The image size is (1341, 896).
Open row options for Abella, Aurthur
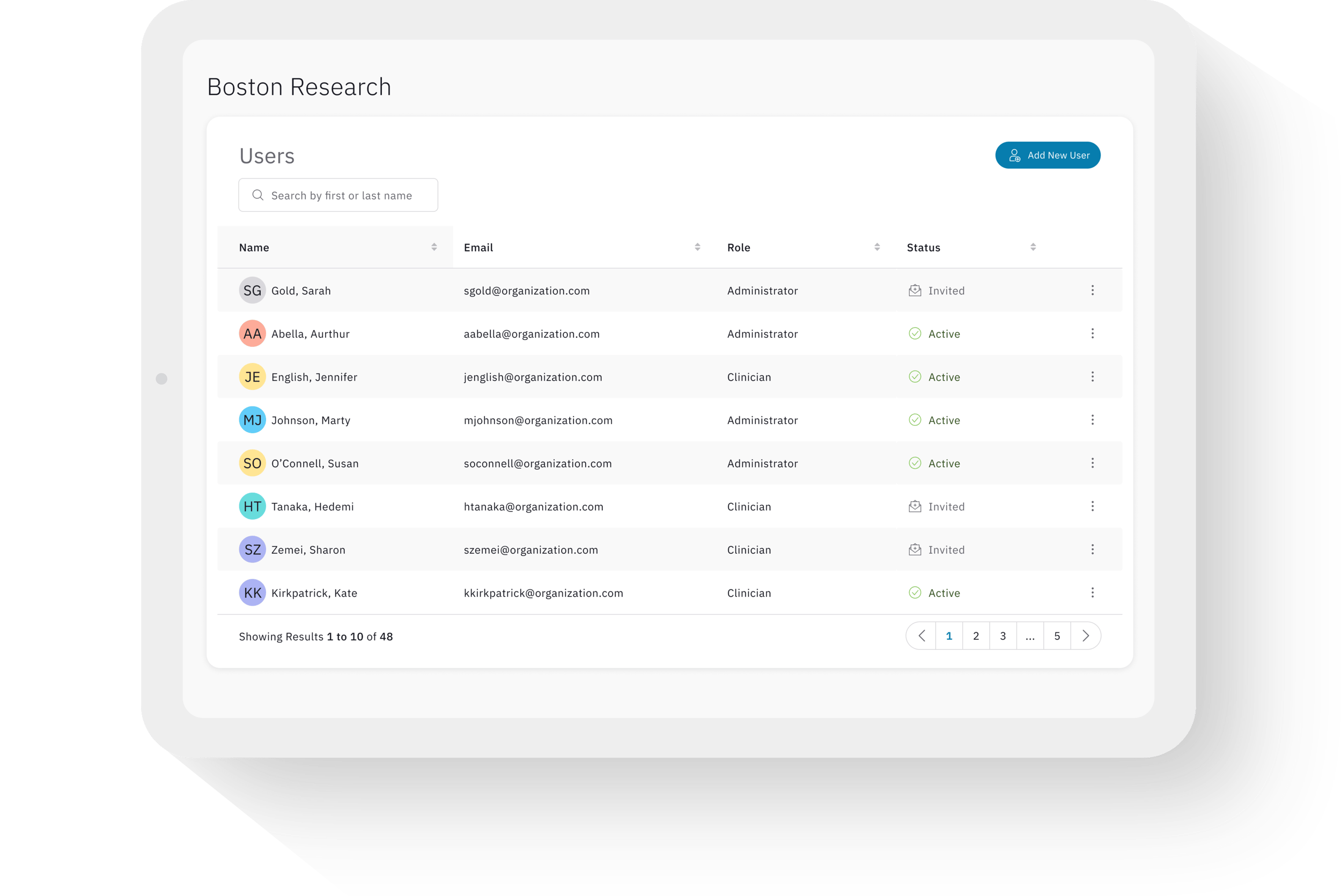1092,334
